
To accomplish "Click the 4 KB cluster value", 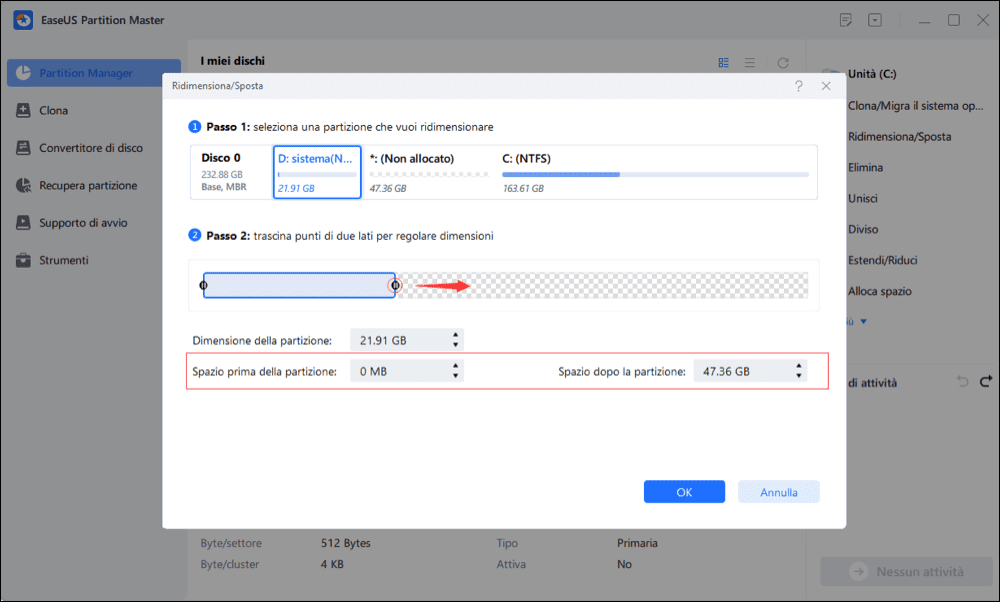I will coord(332,564).
